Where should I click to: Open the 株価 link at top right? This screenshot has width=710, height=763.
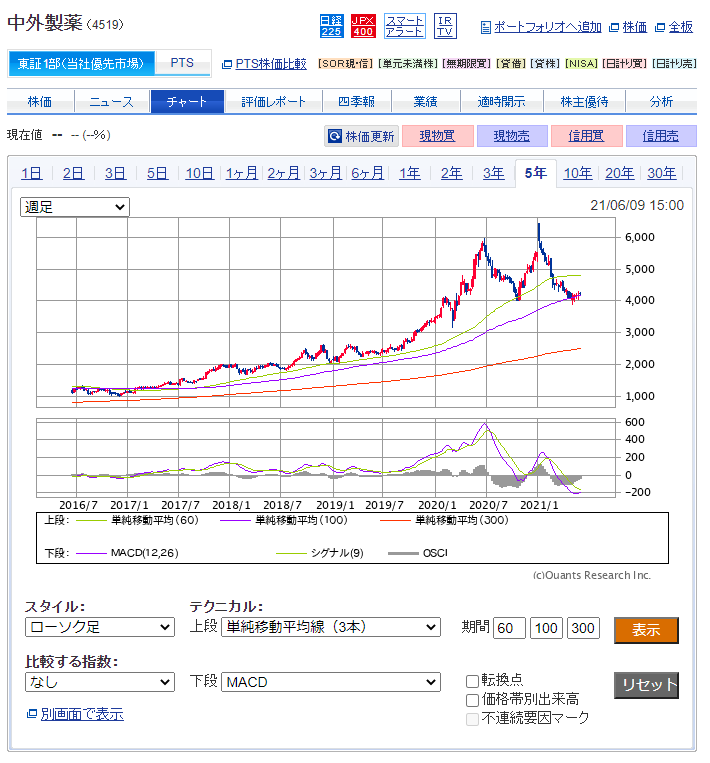pos(635,27)
